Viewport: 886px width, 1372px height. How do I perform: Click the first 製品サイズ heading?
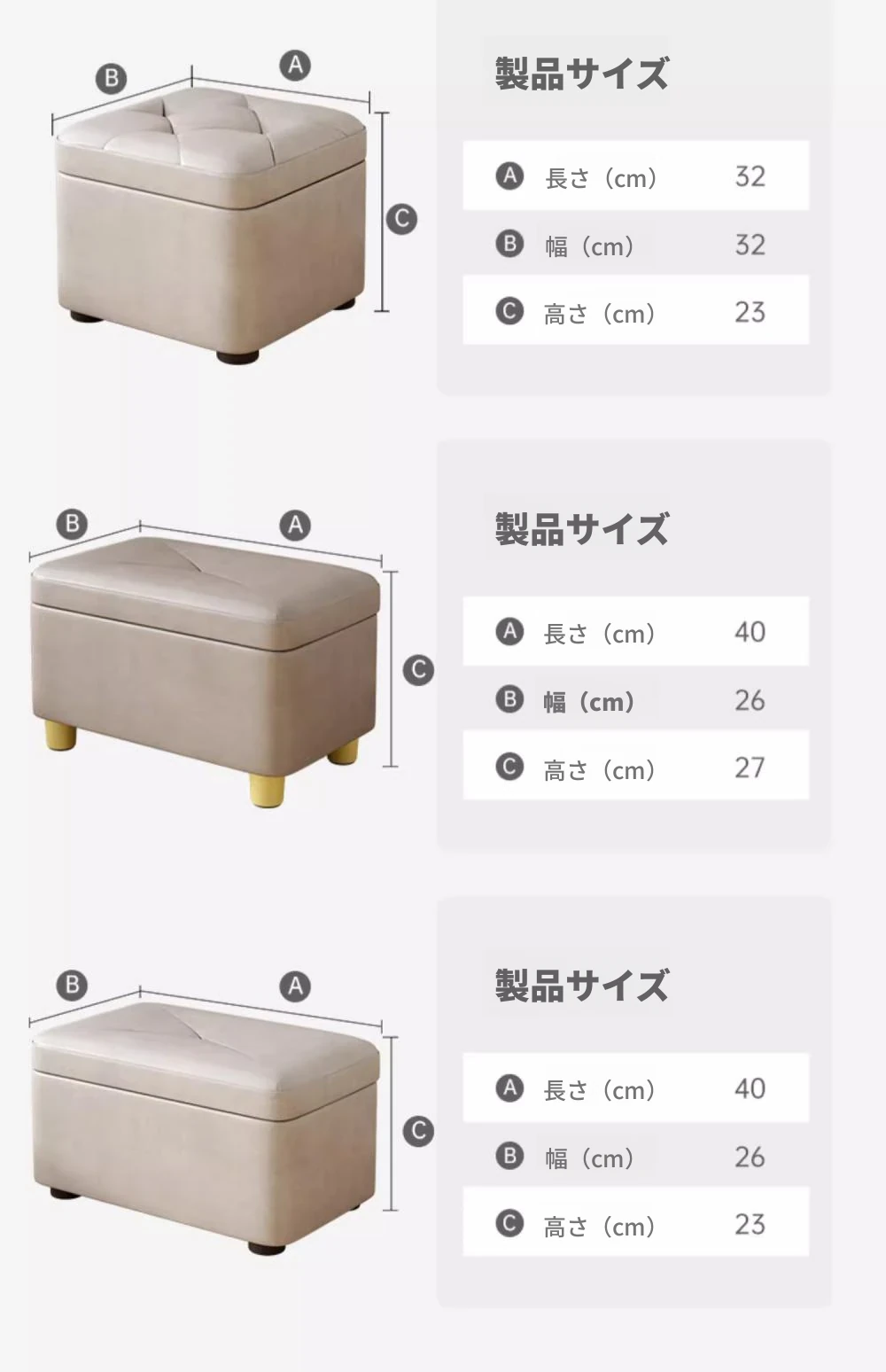tap(581, 74)
